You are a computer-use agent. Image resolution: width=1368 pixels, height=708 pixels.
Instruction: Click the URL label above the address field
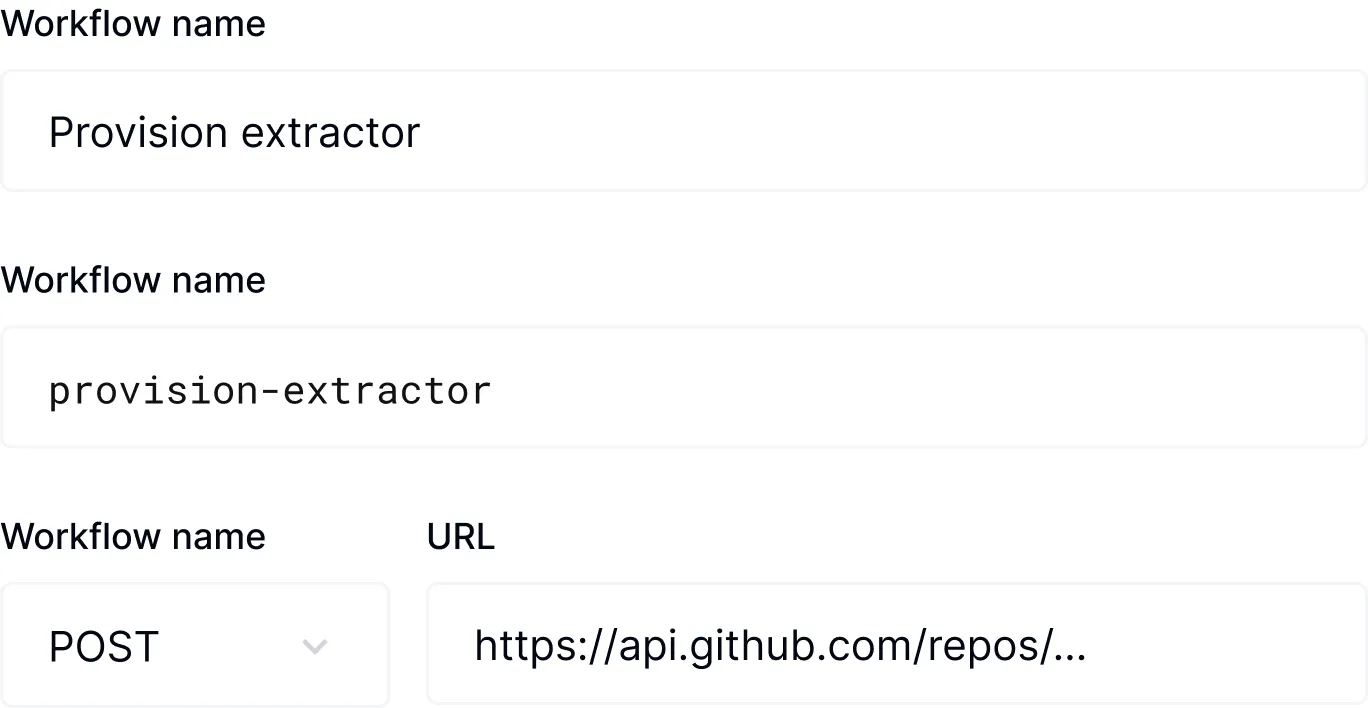[460, 537]
